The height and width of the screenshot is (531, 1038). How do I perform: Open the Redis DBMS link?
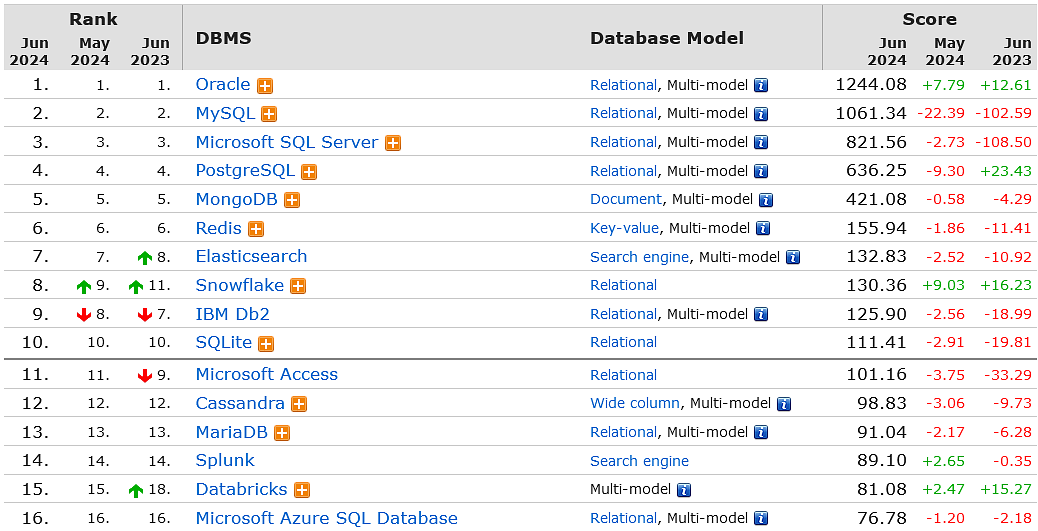pos(218,228)
